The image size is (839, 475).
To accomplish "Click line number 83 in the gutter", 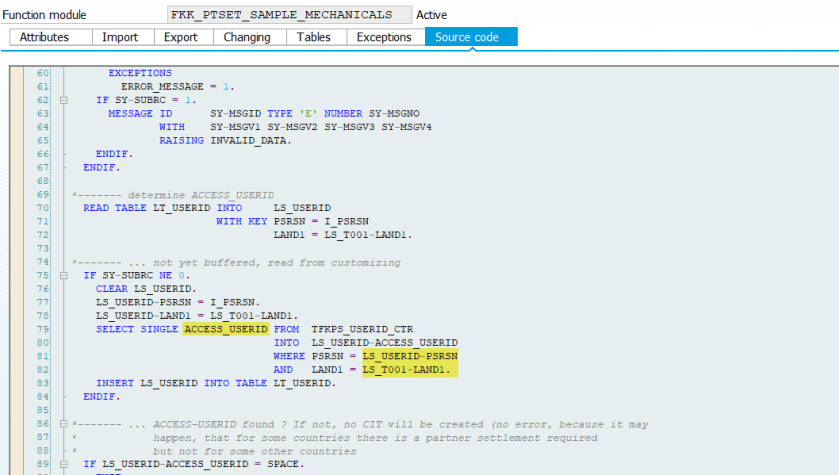I will (43, 383).
